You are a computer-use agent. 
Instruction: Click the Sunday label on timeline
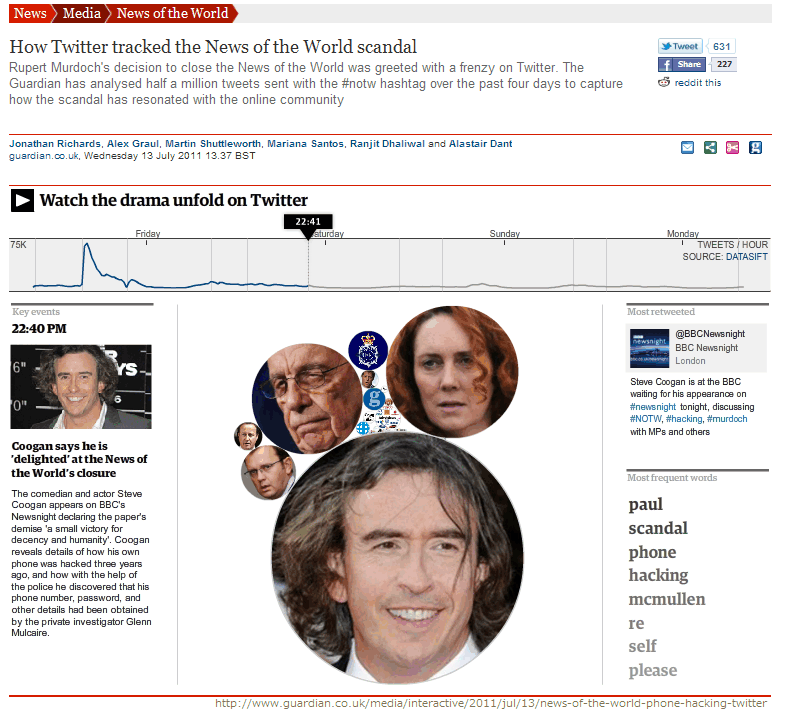click(504, 234)
